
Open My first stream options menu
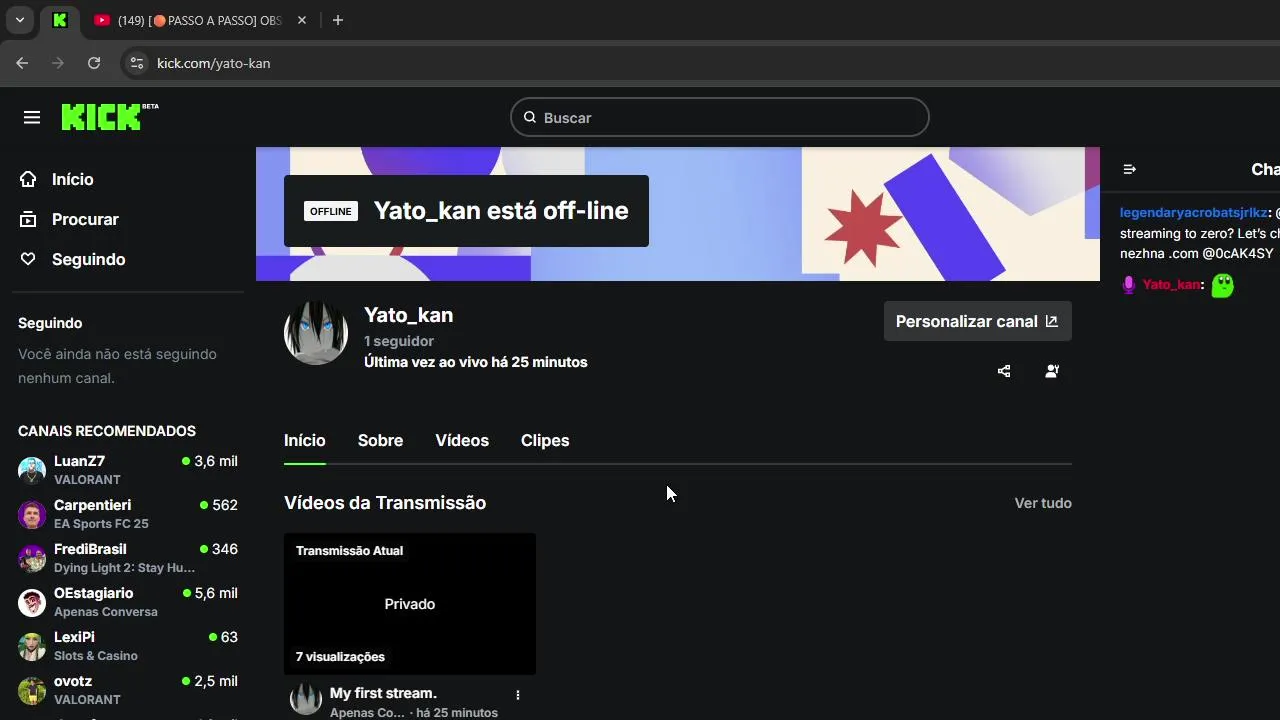[x=517, y=695]
